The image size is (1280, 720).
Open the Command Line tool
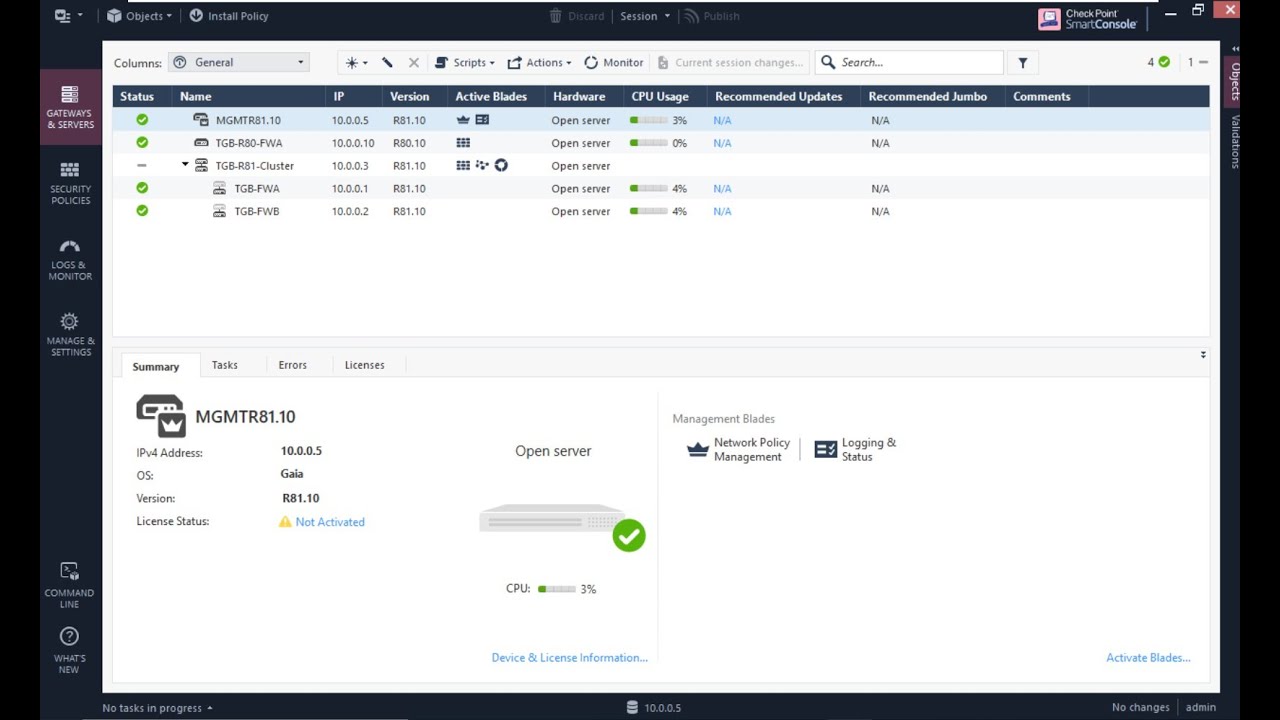tap(69, 585)
